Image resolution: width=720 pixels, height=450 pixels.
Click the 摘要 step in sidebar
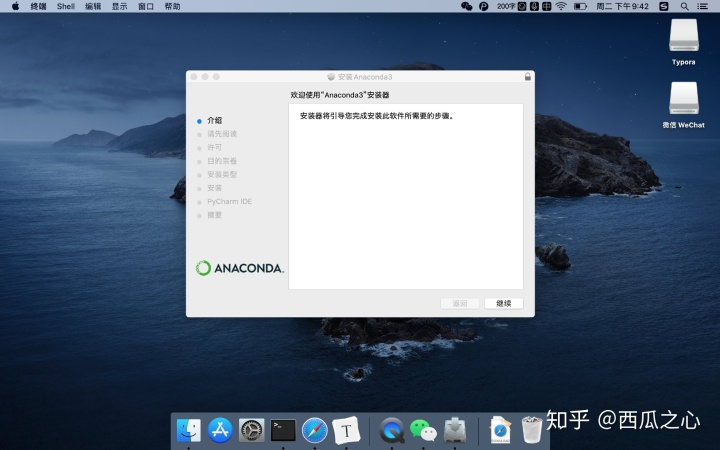[214, 215]
